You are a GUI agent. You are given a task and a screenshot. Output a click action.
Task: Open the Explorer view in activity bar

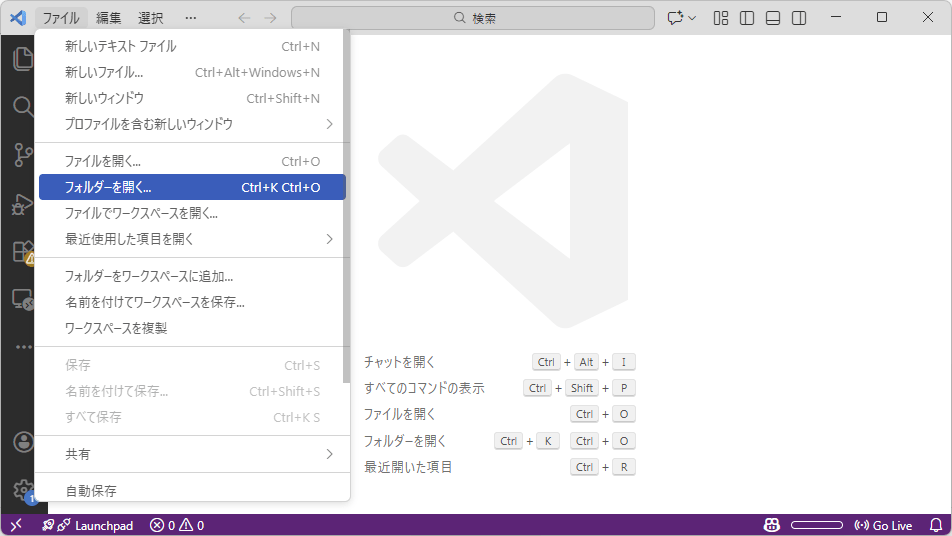click(22, 59)
